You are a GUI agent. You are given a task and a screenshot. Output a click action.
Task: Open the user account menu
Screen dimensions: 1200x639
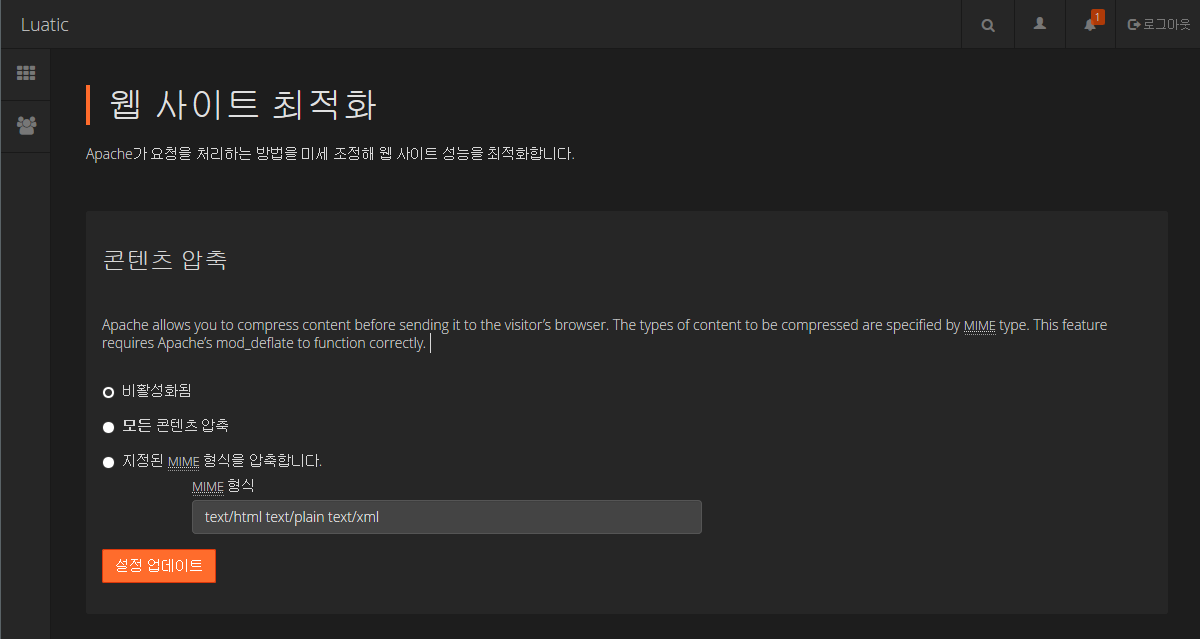pyautogui.click(x=1039, y=24)
